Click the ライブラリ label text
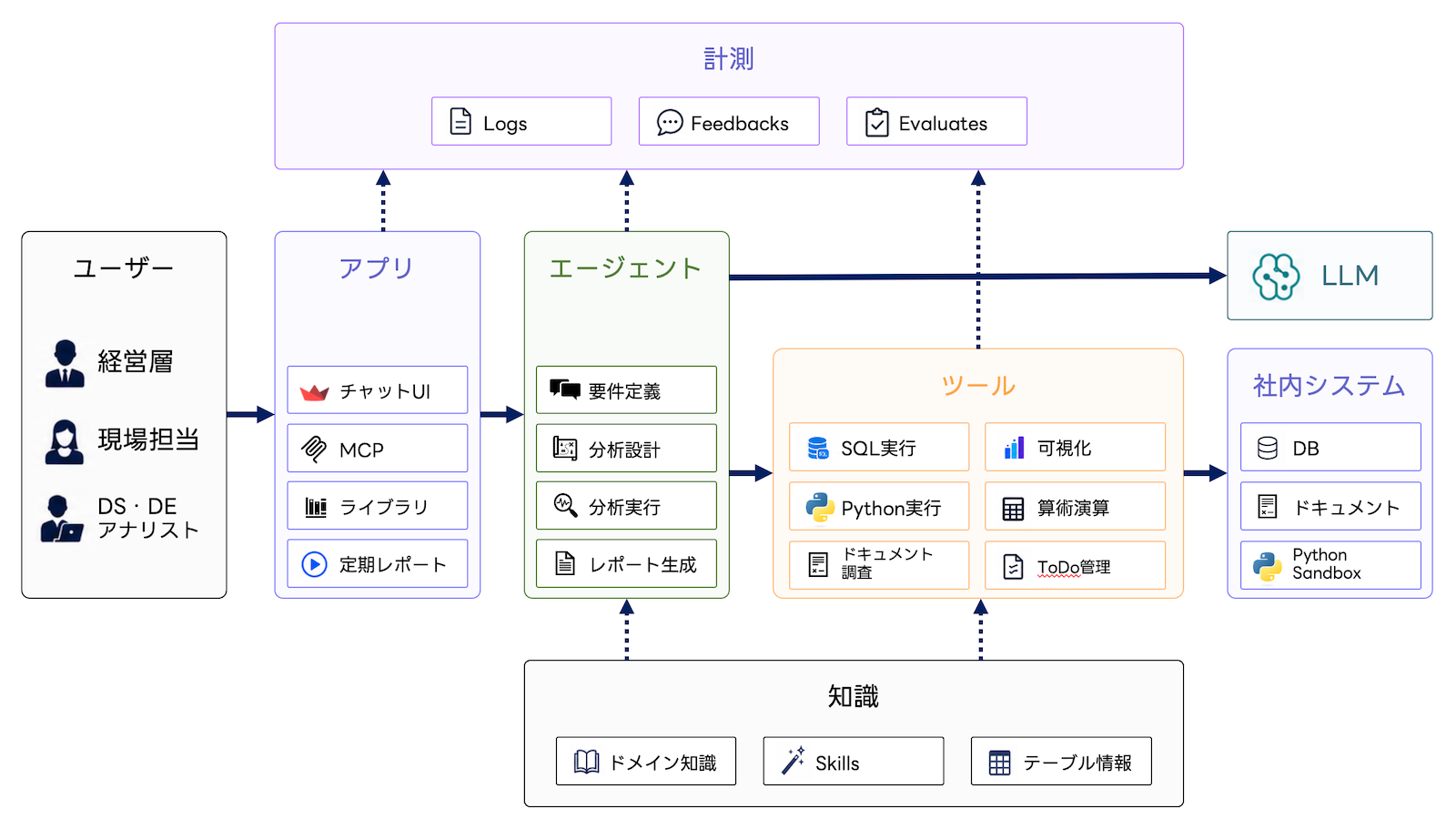The height and width of the screenshot is (829, 1456). 384,507
